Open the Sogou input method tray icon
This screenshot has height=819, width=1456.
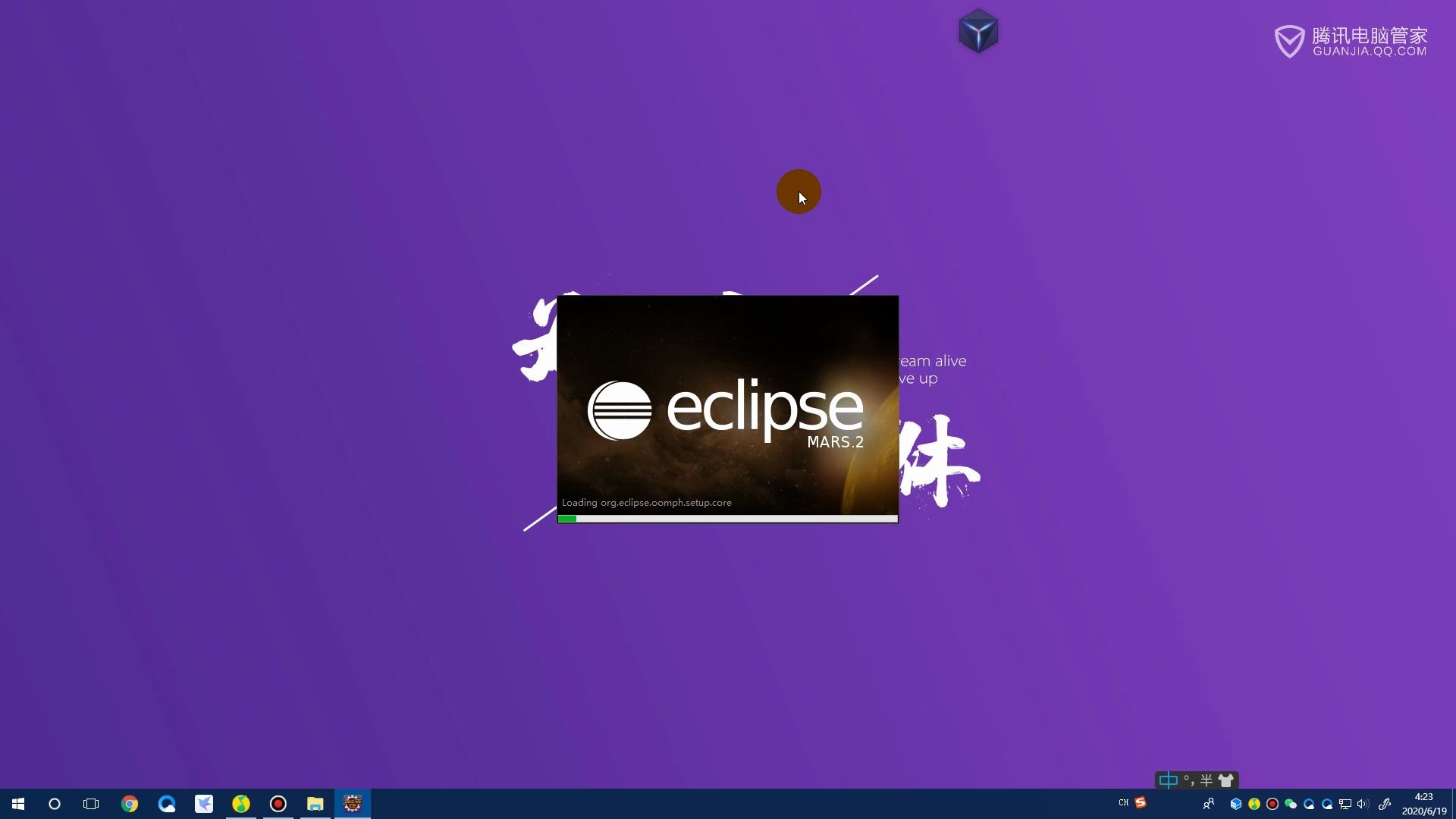point(1141,802)
